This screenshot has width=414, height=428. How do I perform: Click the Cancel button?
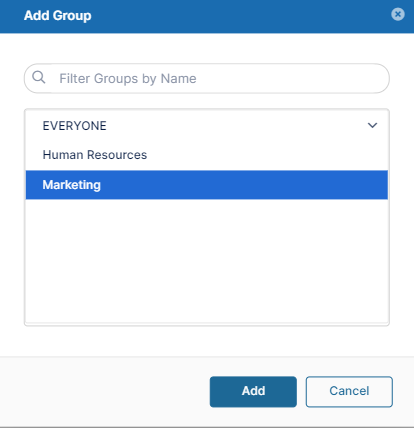[x=349, y=392]
